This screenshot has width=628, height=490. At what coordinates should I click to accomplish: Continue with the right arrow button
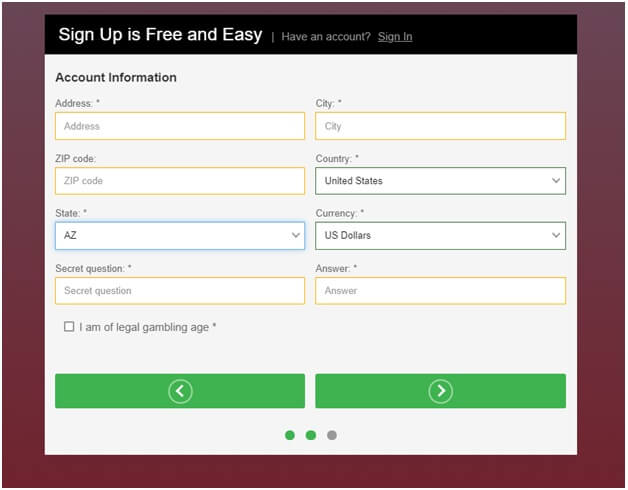point(440,391)
